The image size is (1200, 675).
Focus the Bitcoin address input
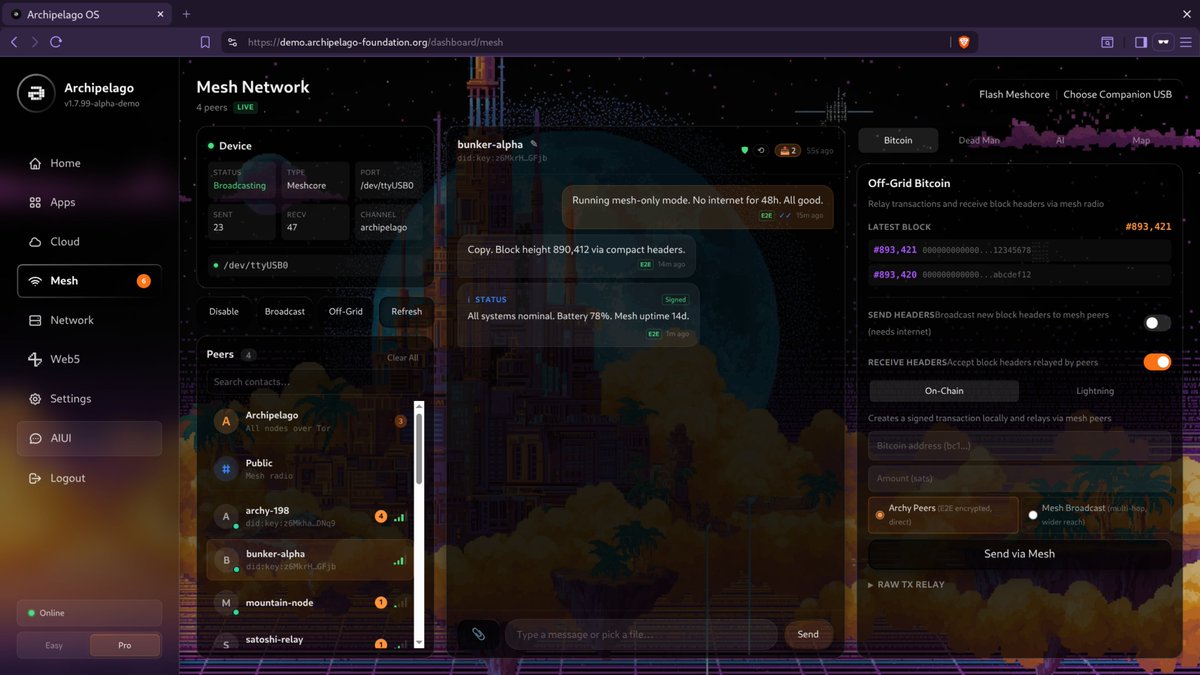(x=1019, y=445)
